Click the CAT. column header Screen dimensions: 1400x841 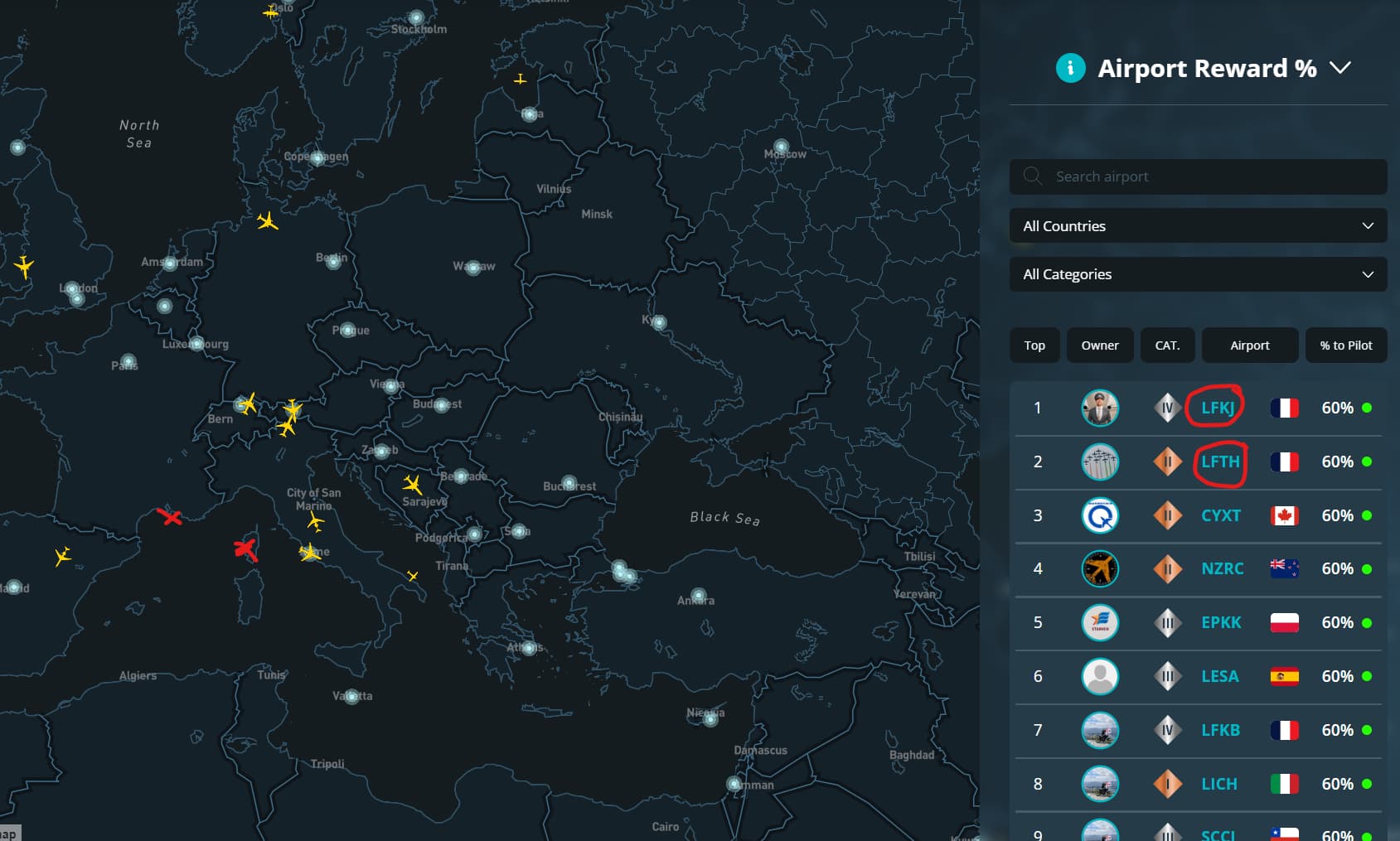1167,346
